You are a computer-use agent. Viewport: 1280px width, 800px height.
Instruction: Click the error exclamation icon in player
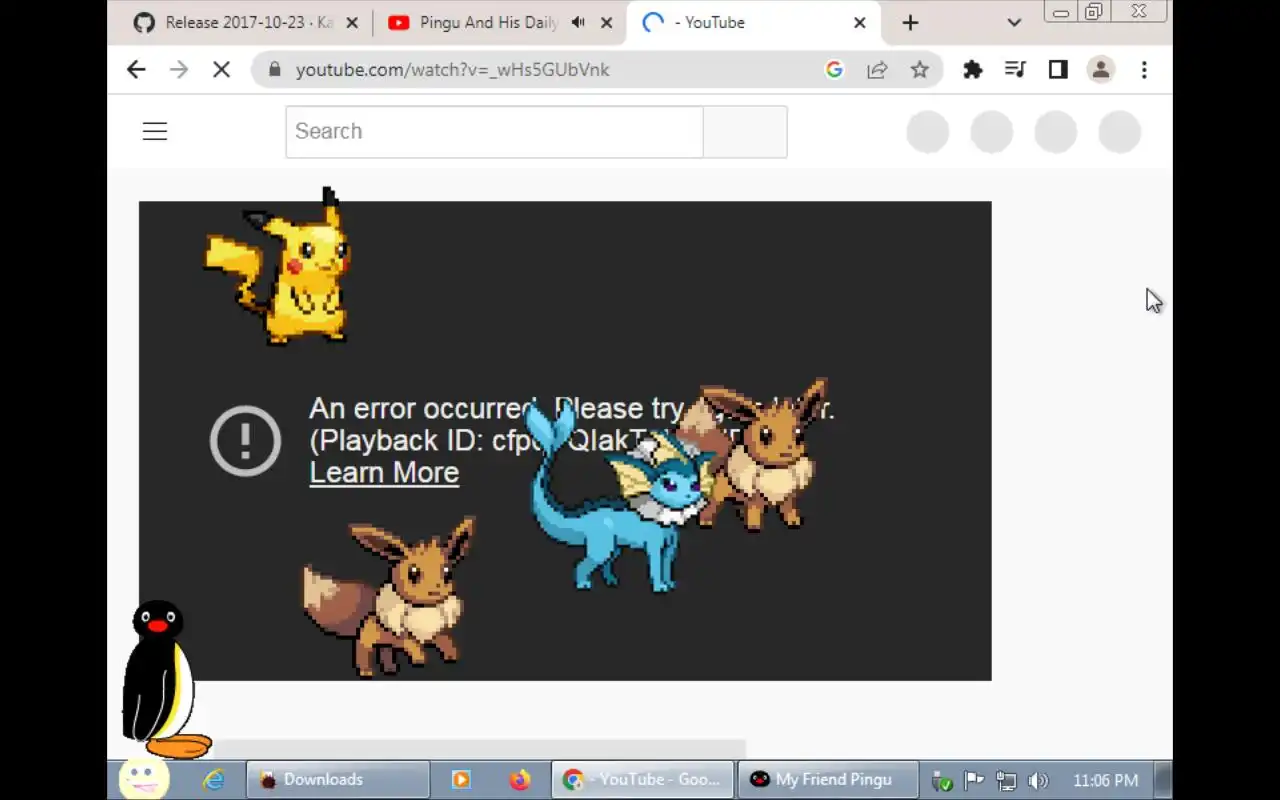point(245,440)
